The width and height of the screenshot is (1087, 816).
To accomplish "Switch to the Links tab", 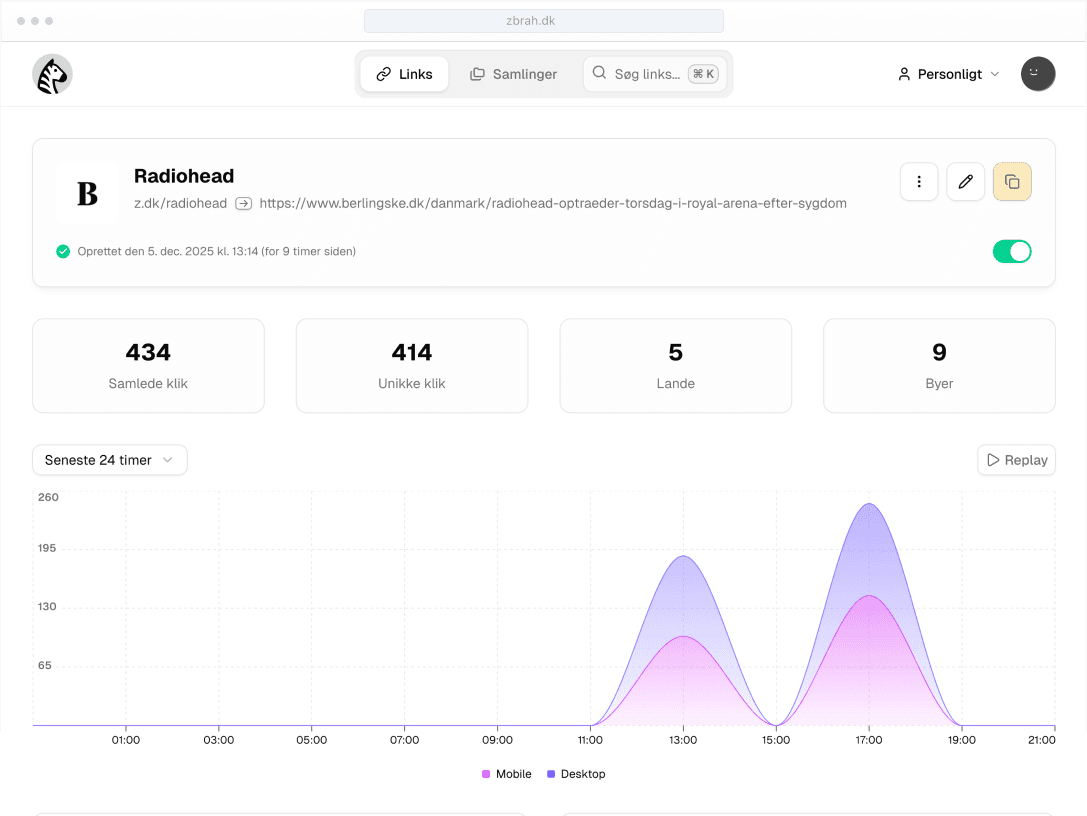I will pyautogui.click(x=404, y=74).
